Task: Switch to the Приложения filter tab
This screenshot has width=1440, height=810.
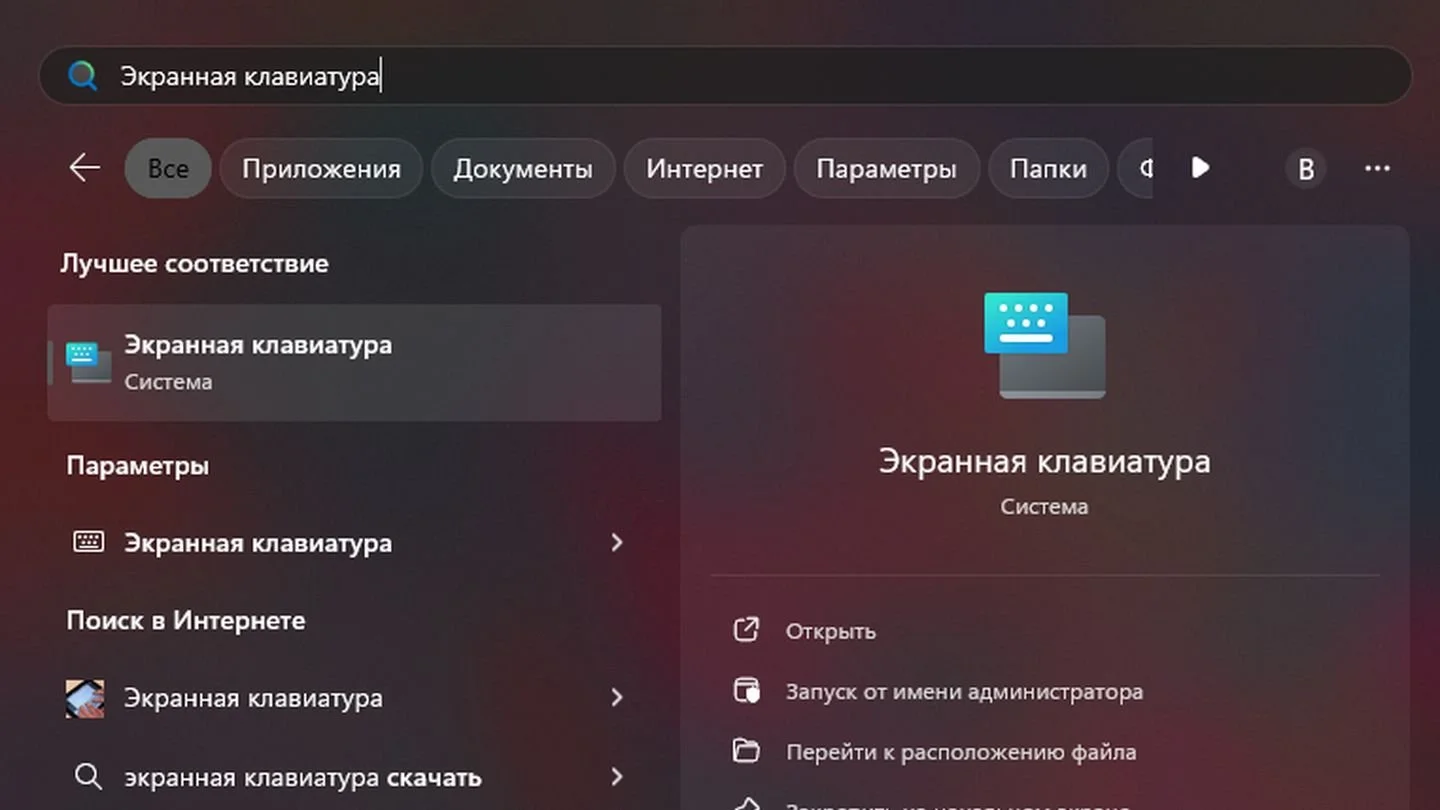Action: click(321, 168)
